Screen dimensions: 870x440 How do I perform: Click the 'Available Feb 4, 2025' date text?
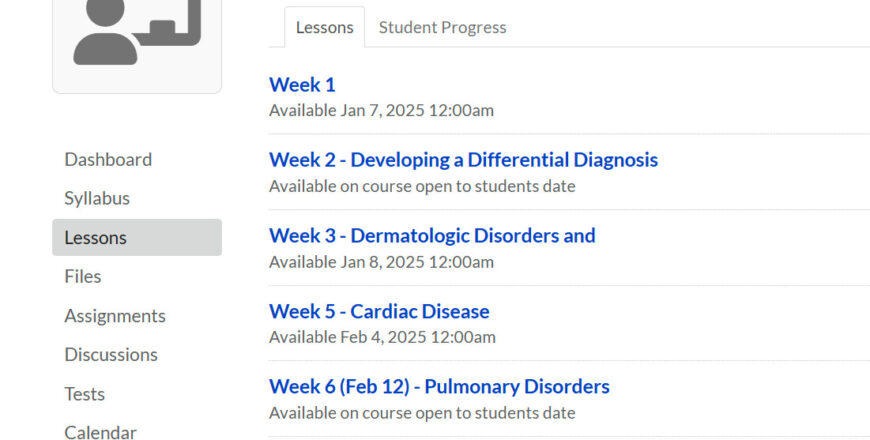(382, 337)
